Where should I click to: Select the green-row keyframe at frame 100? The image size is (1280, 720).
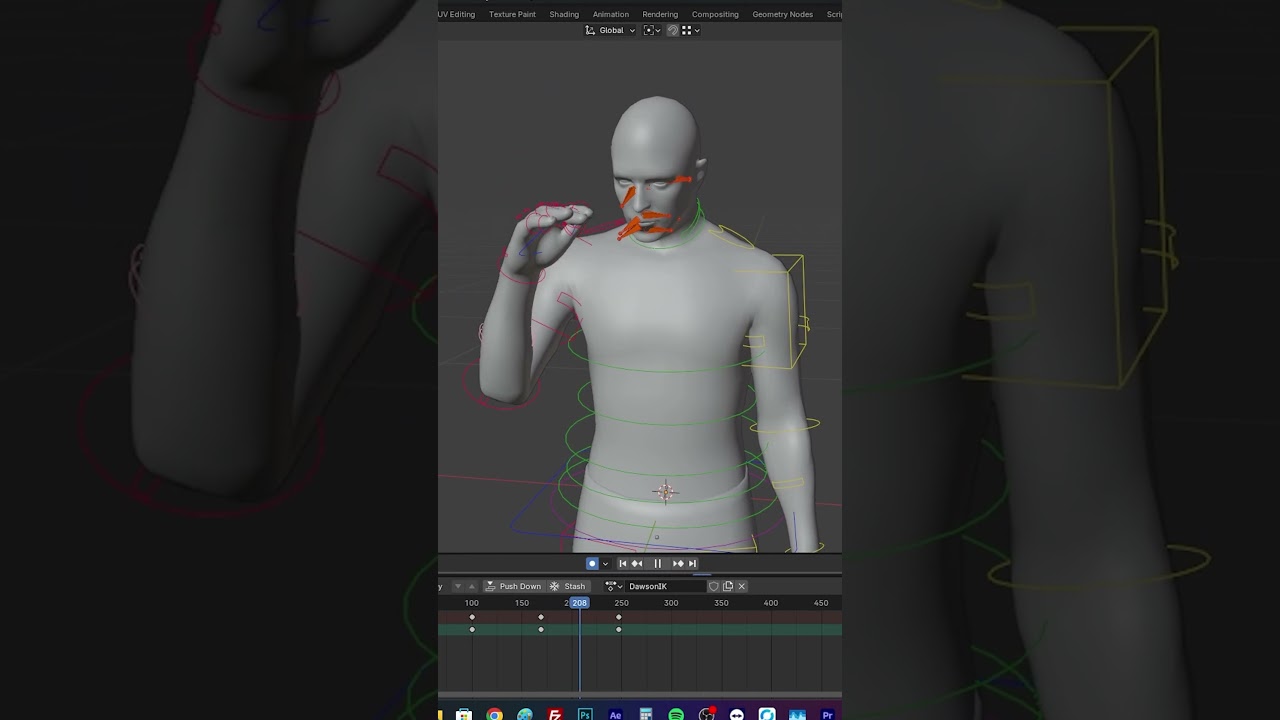tap(472, 629)
